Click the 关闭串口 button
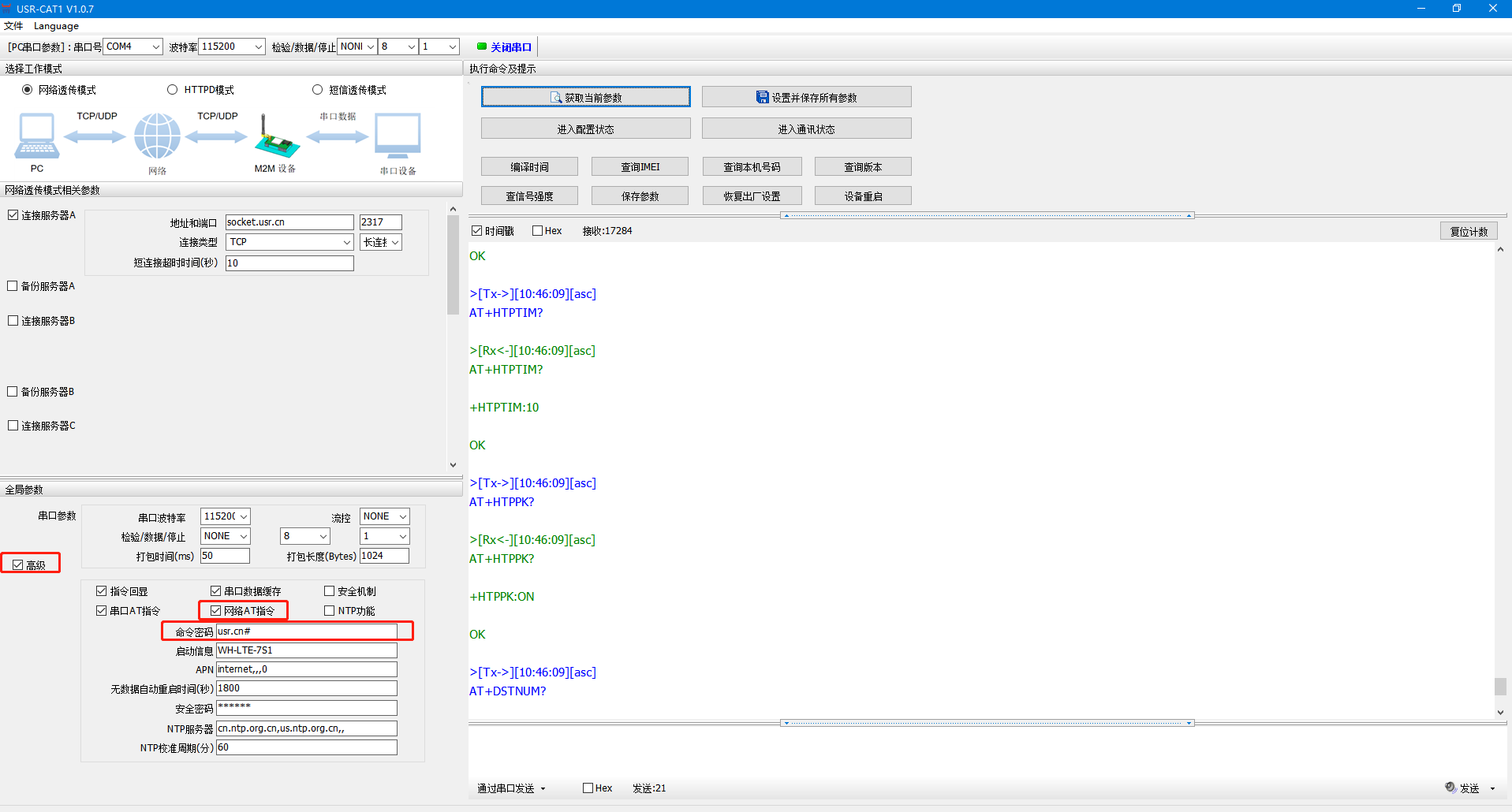Screen dimensions: 1512x812 [505, 47]
